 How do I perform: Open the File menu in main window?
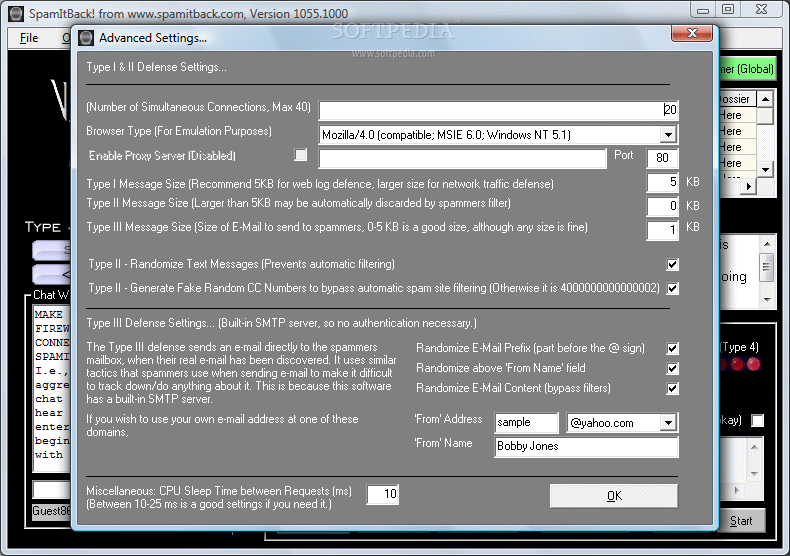pos(29,38)
